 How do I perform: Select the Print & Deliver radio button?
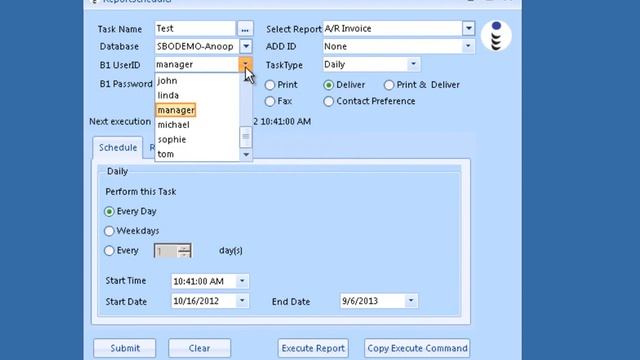point(389,85)
